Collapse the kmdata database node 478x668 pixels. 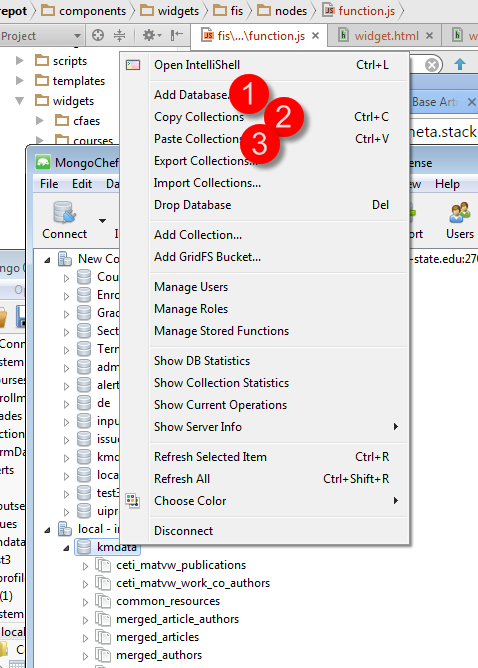[x=66, y=548]
